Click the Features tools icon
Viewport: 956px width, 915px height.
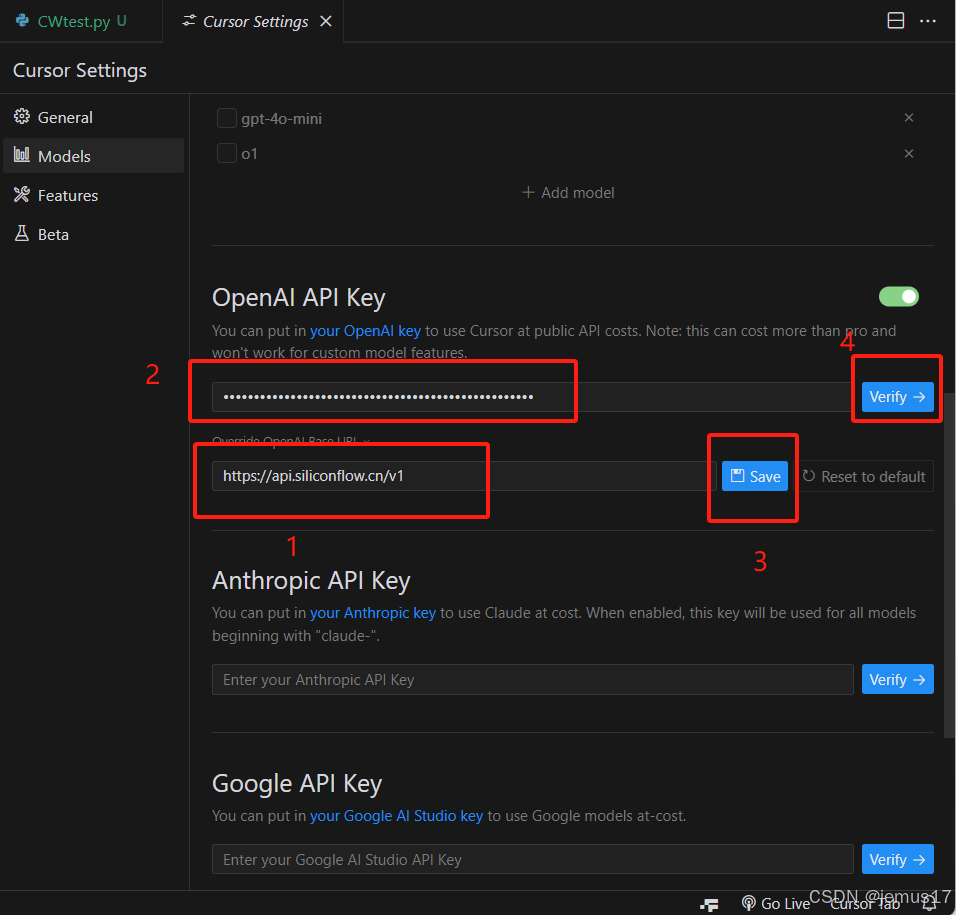22,194
